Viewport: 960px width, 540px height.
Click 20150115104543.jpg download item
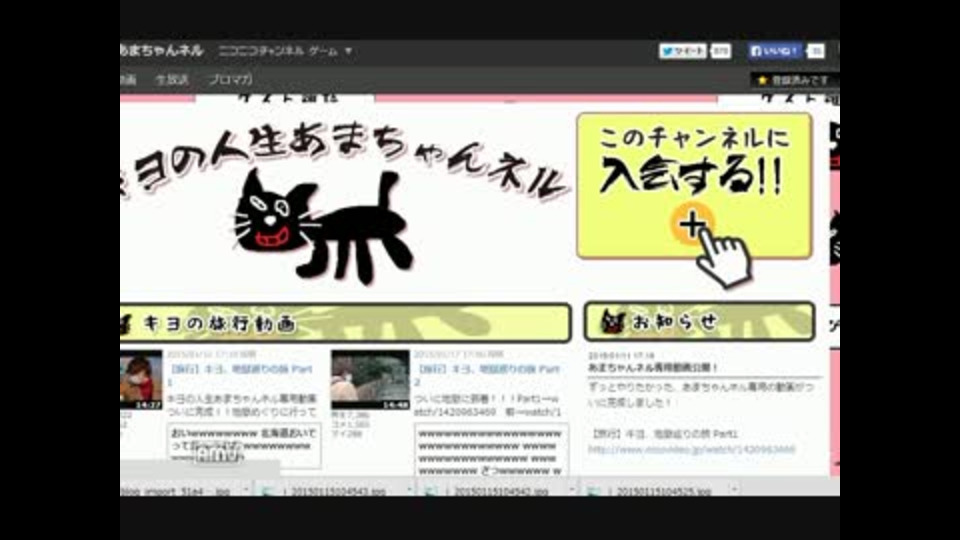click(338, 491)
